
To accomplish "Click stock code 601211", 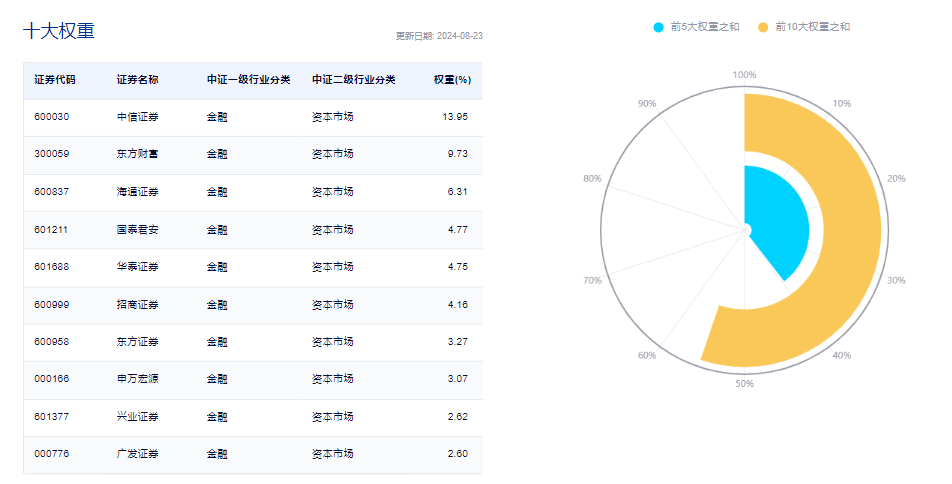I will 51,229.
